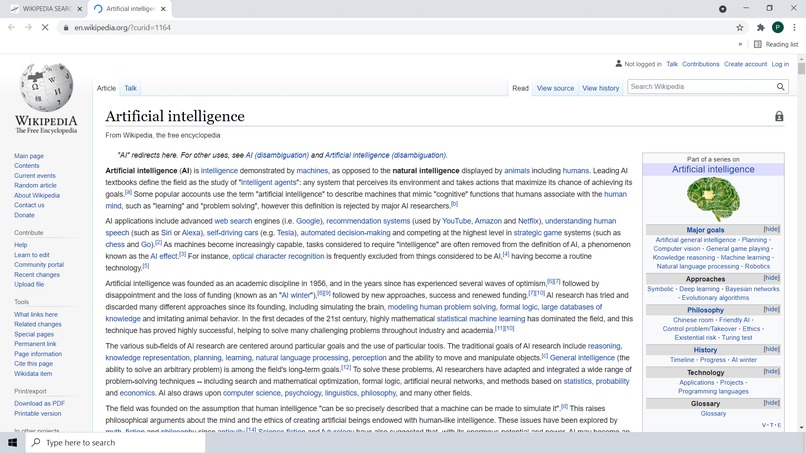Click the Wikipedia globe logo
This screenshot has width=806, height=453.
(46, 87)
